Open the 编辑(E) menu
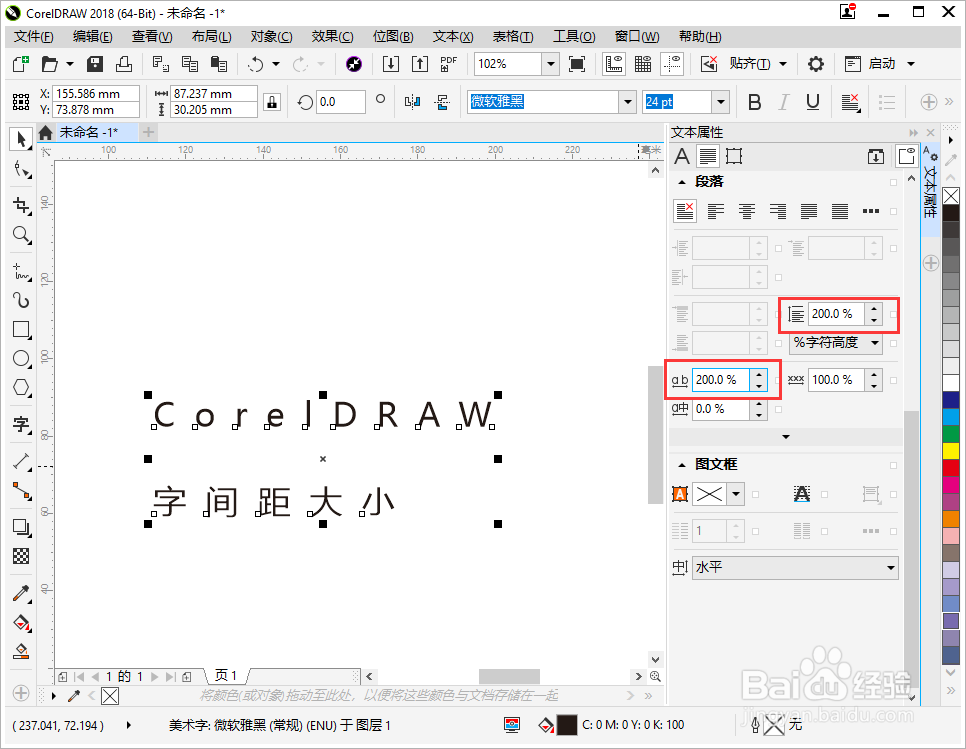Image resolution: width=966 pixels, height=749 pixels. pyautogui.click(x=92, y=36)
